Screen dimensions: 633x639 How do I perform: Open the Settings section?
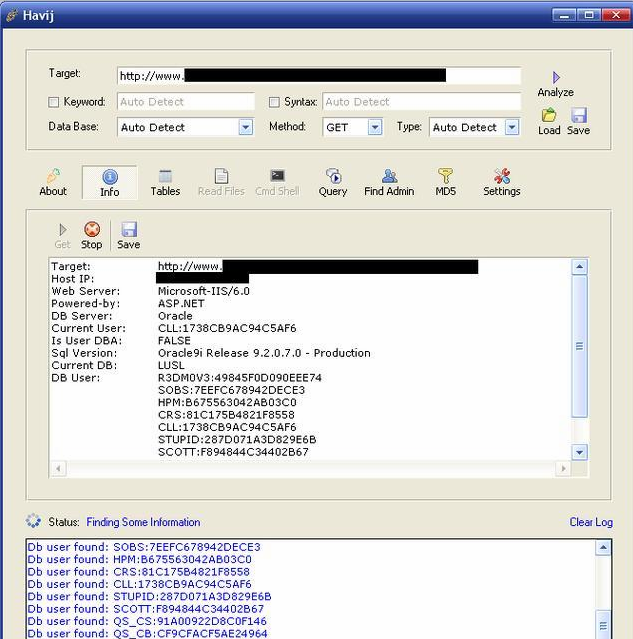[x=502, y=182]
